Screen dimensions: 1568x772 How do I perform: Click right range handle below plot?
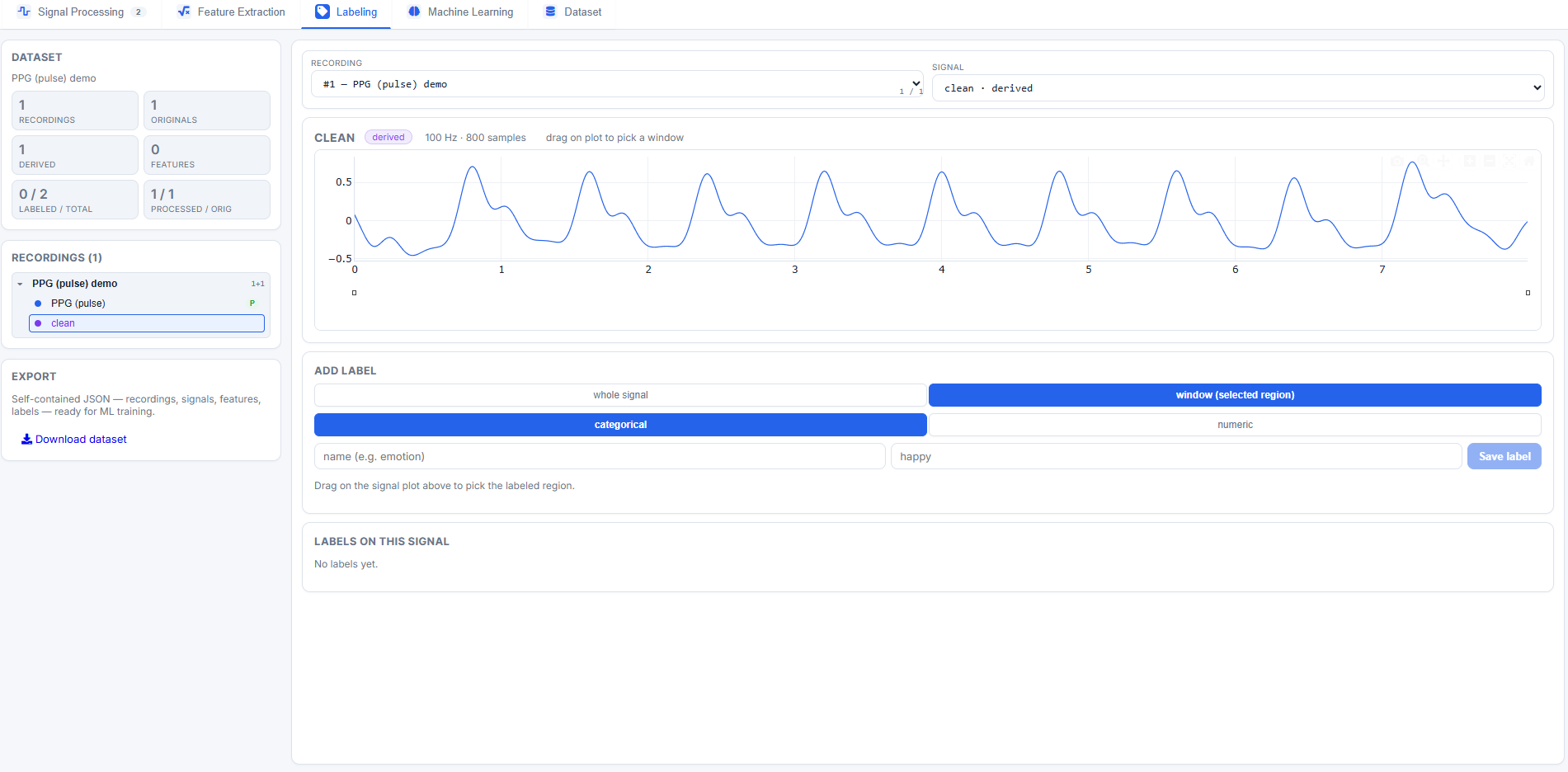pyautogui.click(x=1528, y=293)
